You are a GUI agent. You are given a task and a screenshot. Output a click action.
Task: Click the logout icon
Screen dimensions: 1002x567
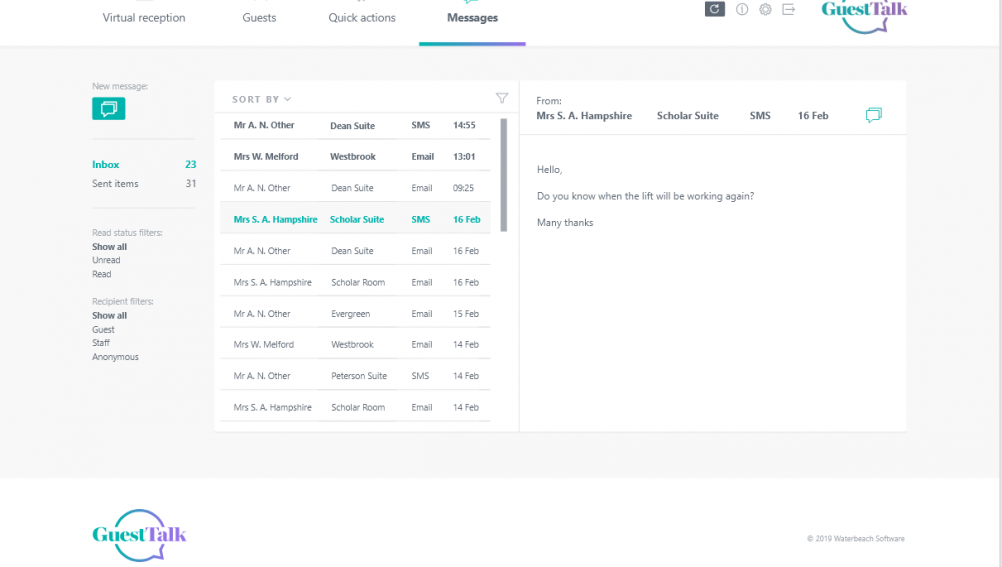788,9
